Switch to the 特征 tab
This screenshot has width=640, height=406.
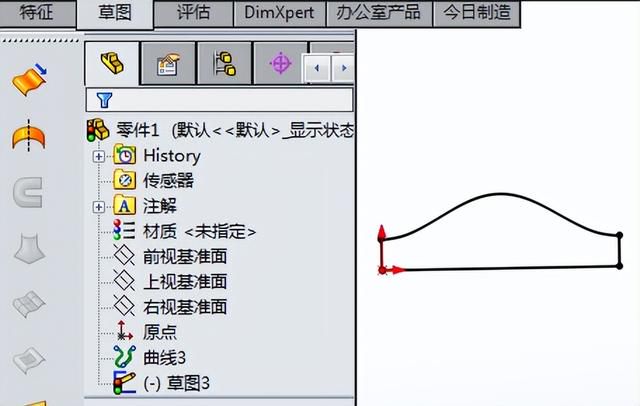37,13
